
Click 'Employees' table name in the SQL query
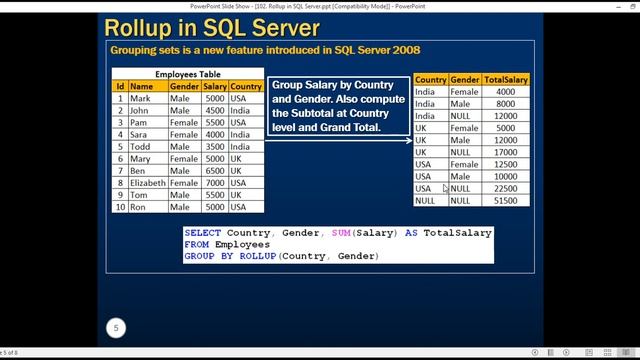point(242,244)
